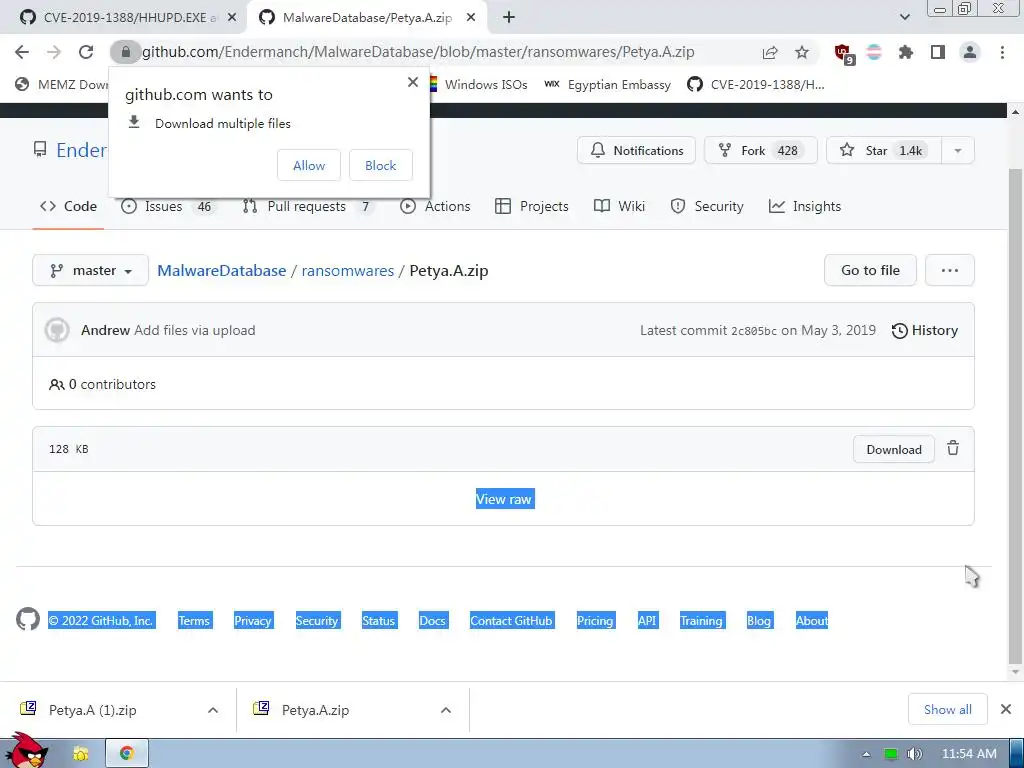Click the GitHub footer logo
The height and width of the screenshot is (768, 1024).
27,619
